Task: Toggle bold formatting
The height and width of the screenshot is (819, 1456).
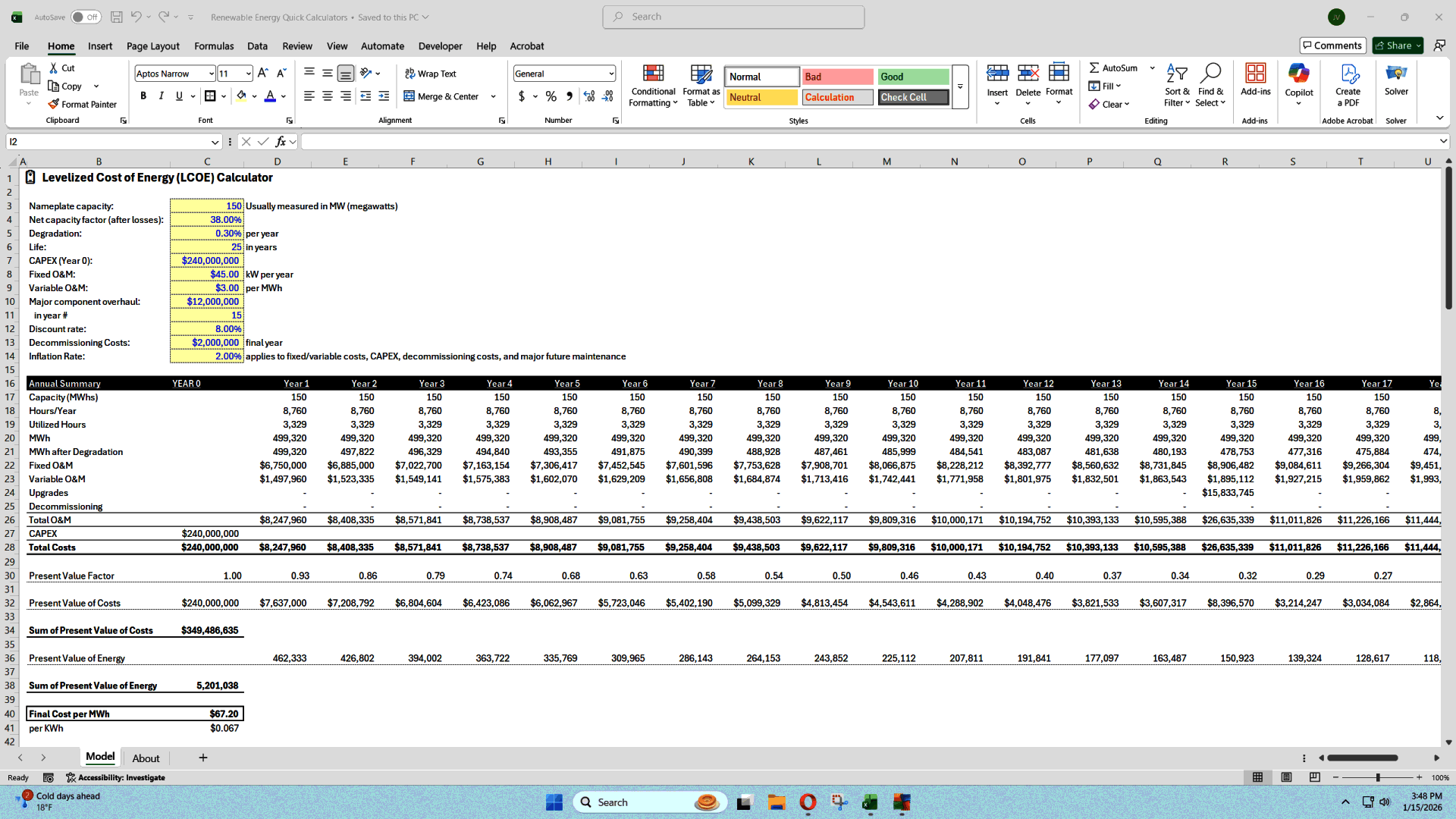Action: point(143,96)
